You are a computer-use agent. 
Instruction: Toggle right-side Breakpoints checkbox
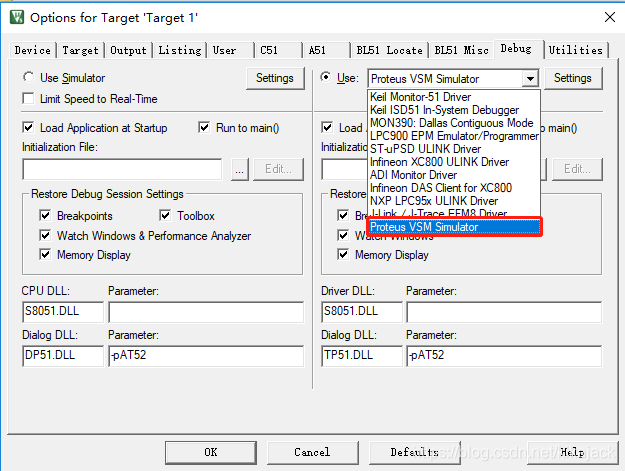(343, 216)
